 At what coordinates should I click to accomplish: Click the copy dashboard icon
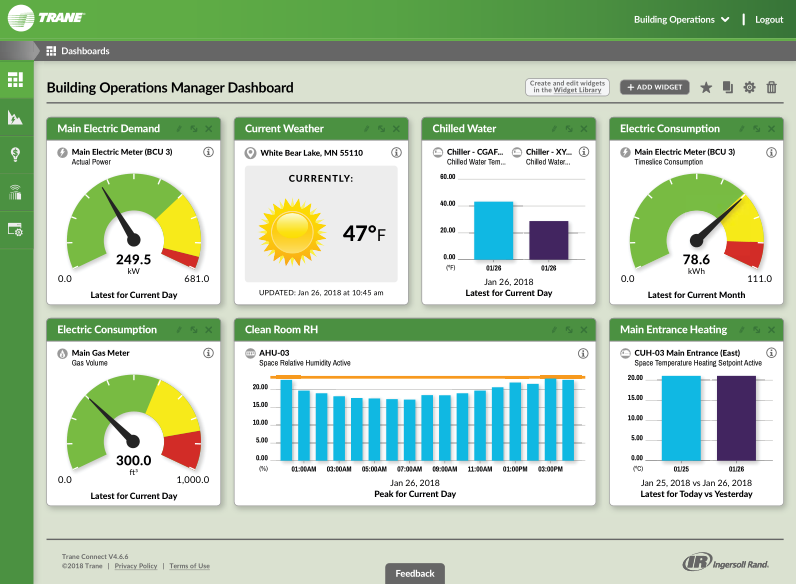pyautogui.click(x=728, y=88)
